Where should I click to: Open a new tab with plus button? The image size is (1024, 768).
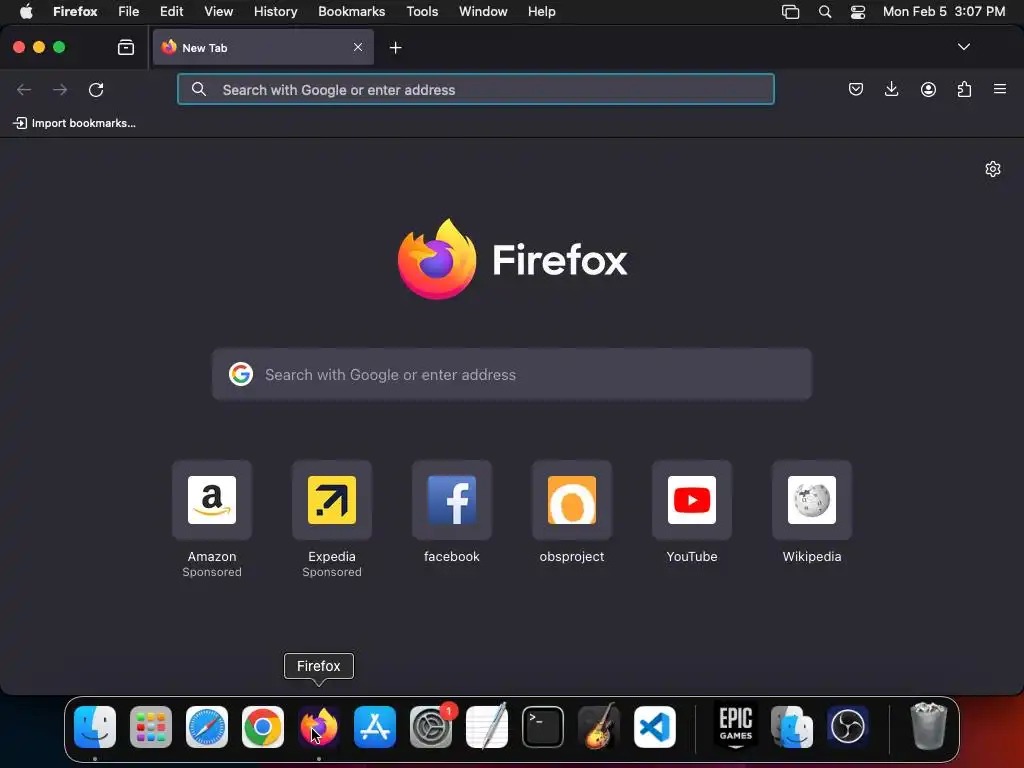[395, 48]
